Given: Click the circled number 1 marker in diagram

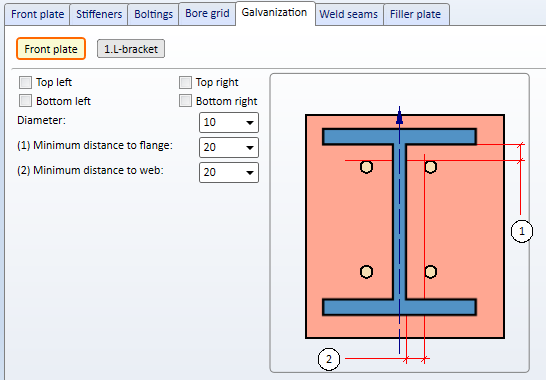Looking at the screenshot, I should point(522,231).
